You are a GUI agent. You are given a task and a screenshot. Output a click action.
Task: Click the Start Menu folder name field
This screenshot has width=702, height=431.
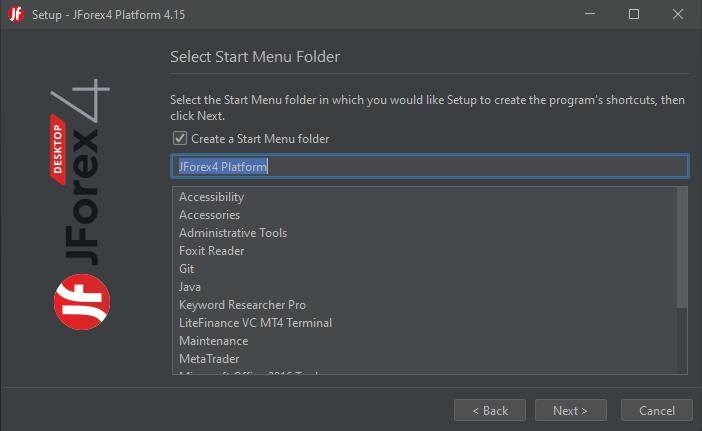(x=430, y=166)
